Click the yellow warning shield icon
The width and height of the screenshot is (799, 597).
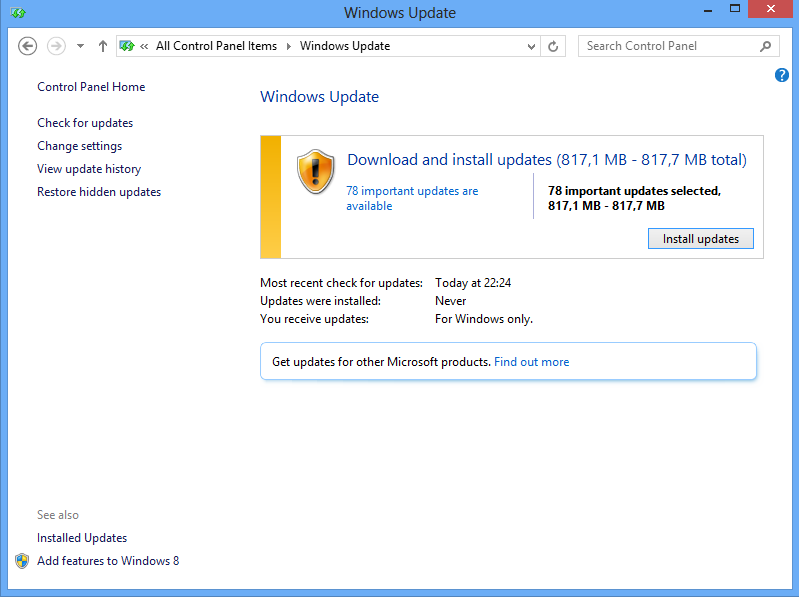(x=316, y=171)
